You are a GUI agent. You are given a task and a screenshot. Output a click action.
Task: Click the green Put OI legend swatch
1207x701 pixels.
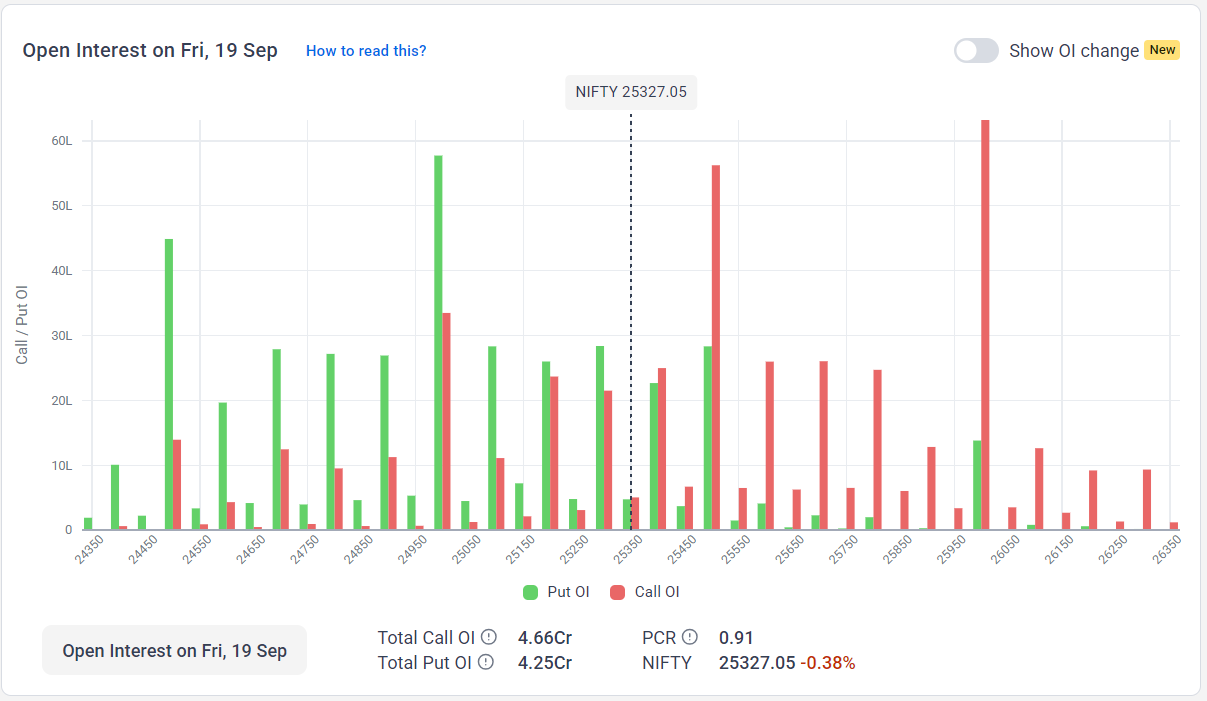click(531, 592)
